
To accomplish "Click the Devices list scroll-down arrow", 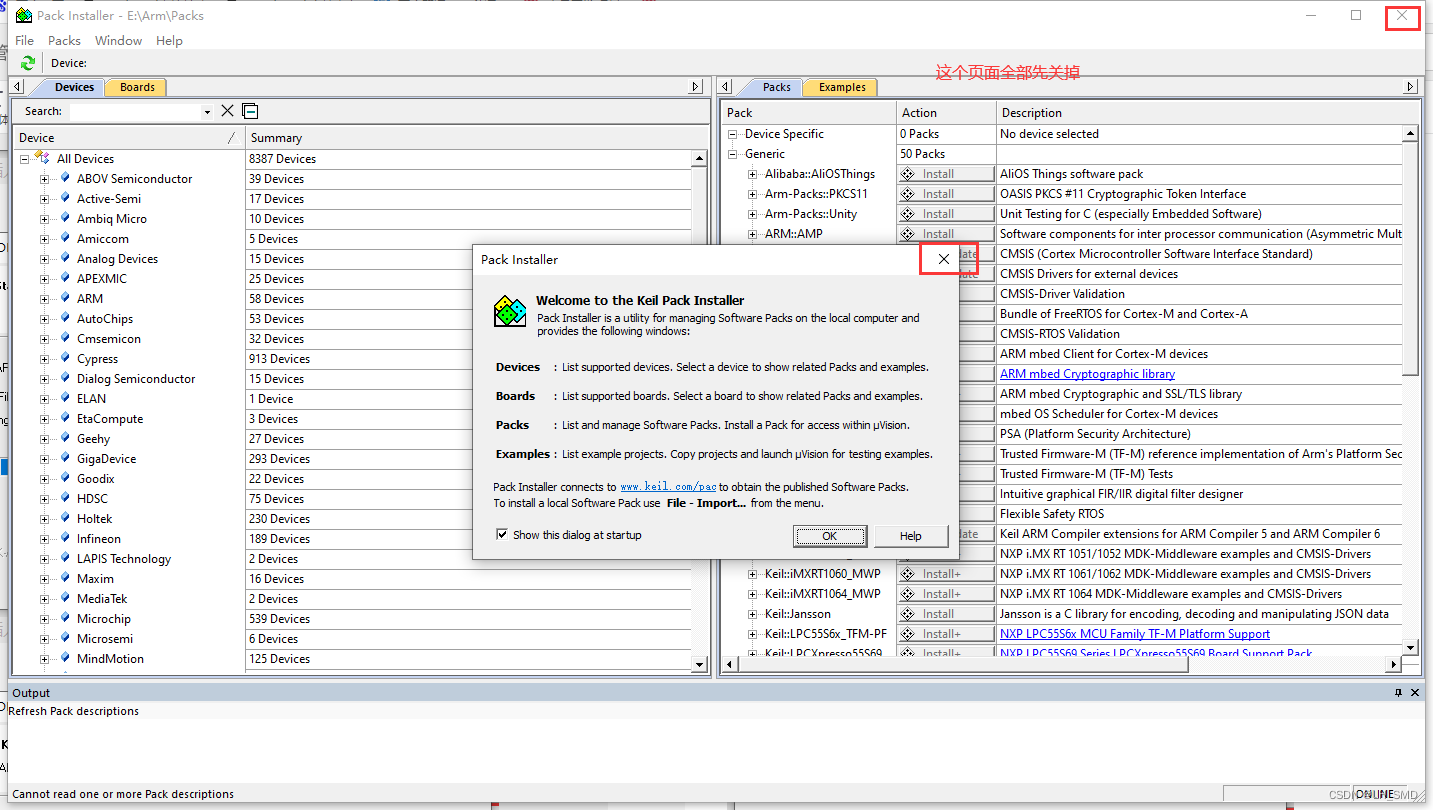I will 699,663.
